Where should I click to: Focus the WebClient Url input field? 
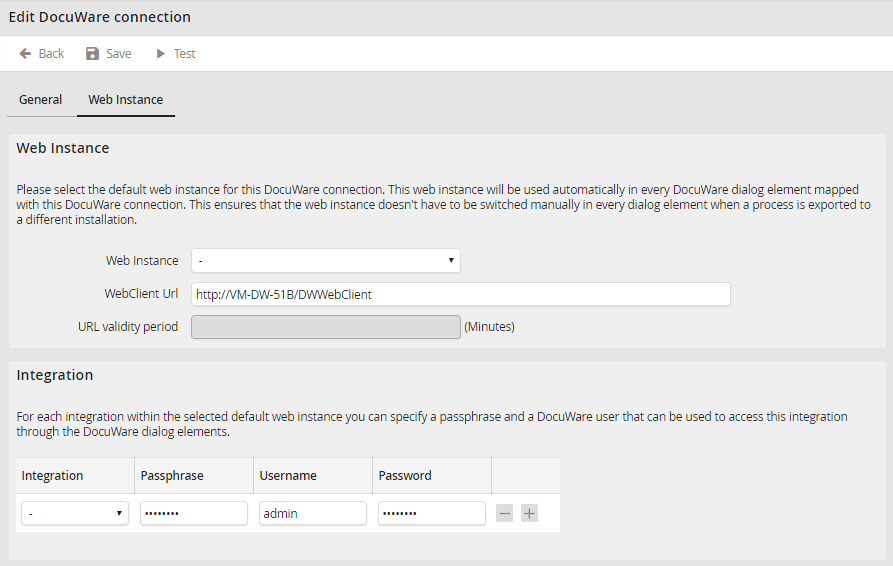coord(461,294)
